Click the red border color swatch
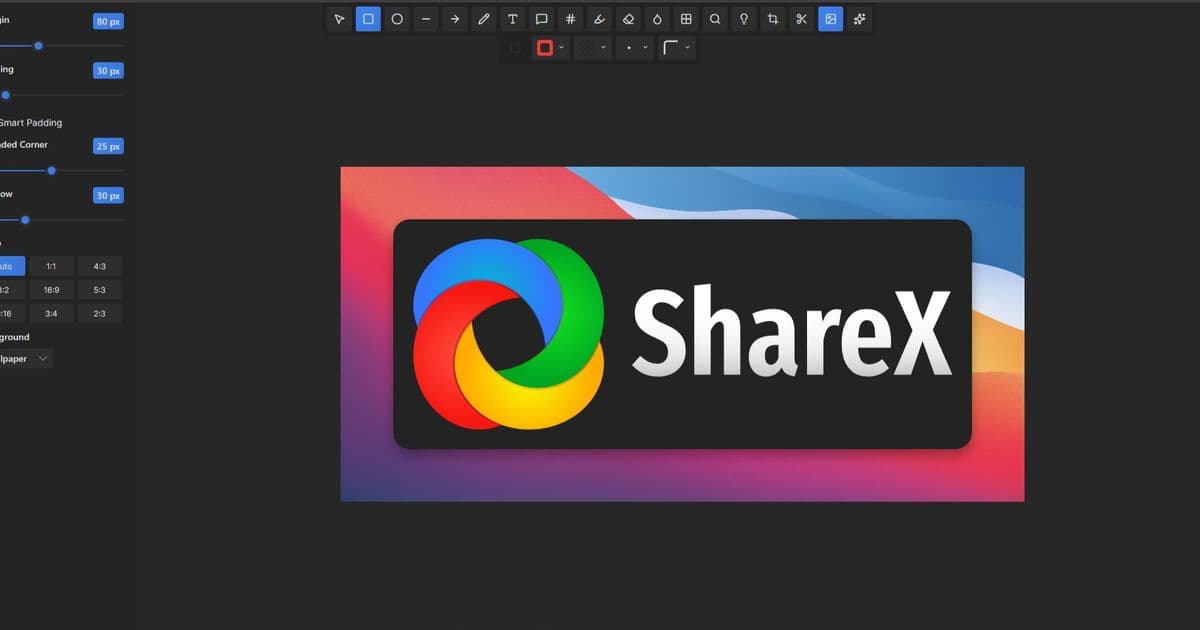The image size is (1200, 630). 545,47
